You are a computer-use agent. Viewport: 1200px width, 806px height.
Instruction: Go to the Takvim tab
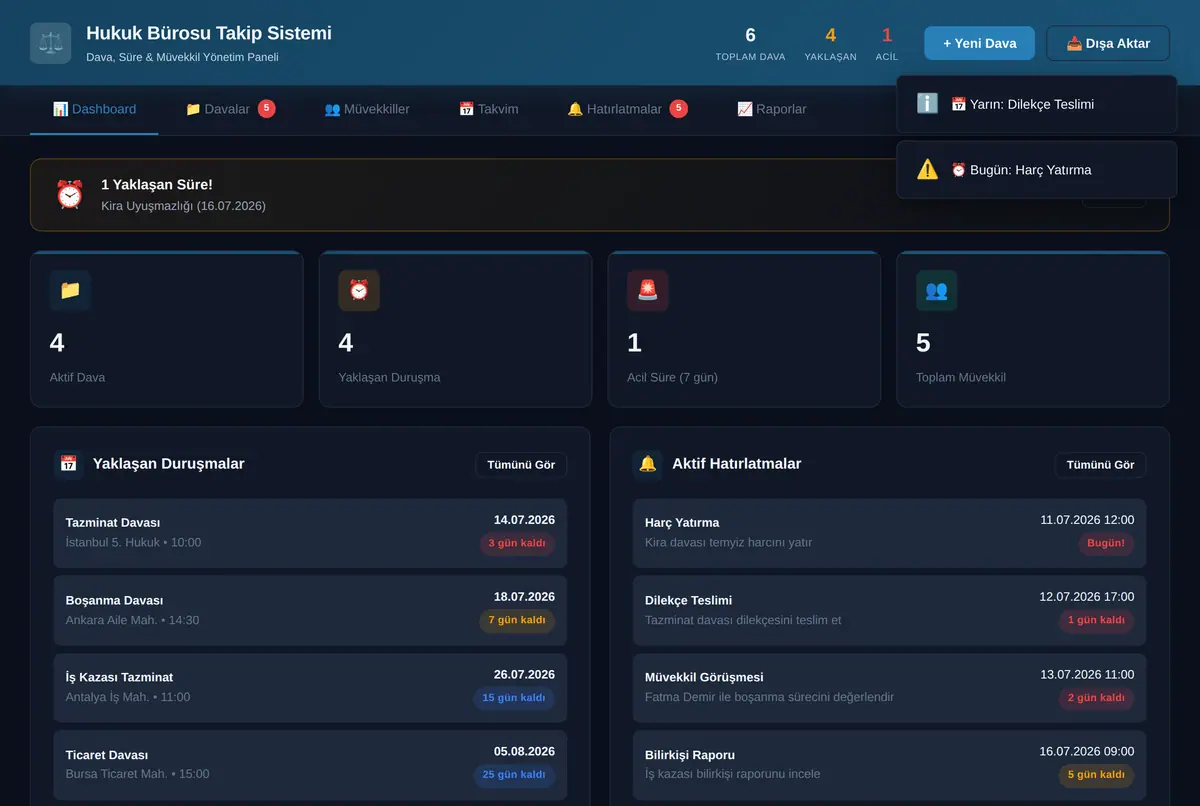click(488, 109)
